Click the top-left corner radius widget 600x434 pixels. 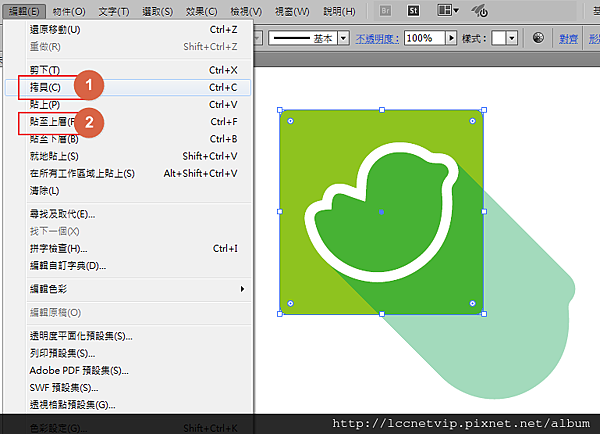pyautogui.click(x=290, y=121)
